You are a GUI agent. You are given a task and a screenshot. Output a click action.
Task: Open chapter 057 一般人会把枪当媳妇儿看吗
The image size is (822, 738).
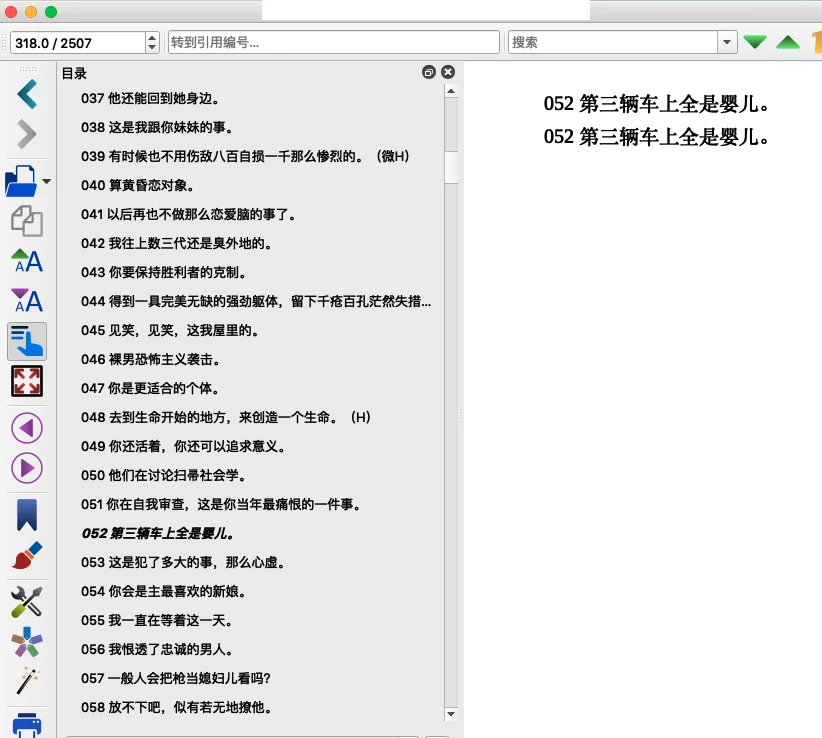coord(176,678)
